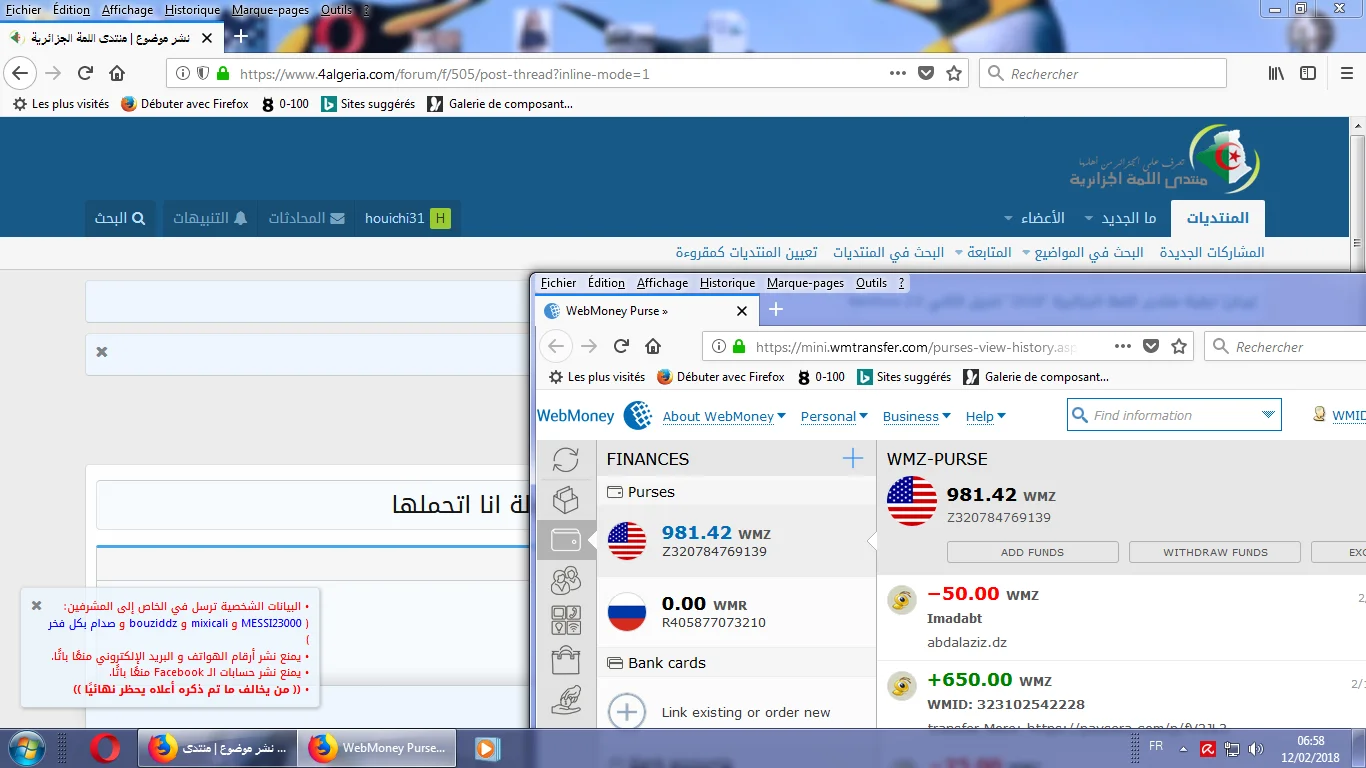Viewport: 1366px width, 768px height.
Task: Click the home icon in WebMoney browser toolbar
Action: pyautogui.click(x=653, y=347)
